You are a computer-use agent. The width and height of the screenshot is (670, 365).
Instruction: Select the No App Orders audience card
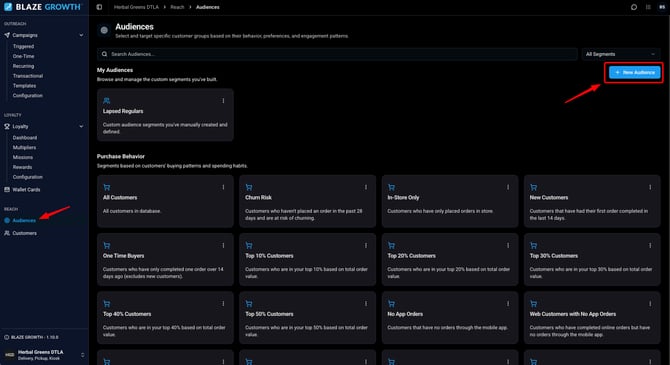click(450, 317)
